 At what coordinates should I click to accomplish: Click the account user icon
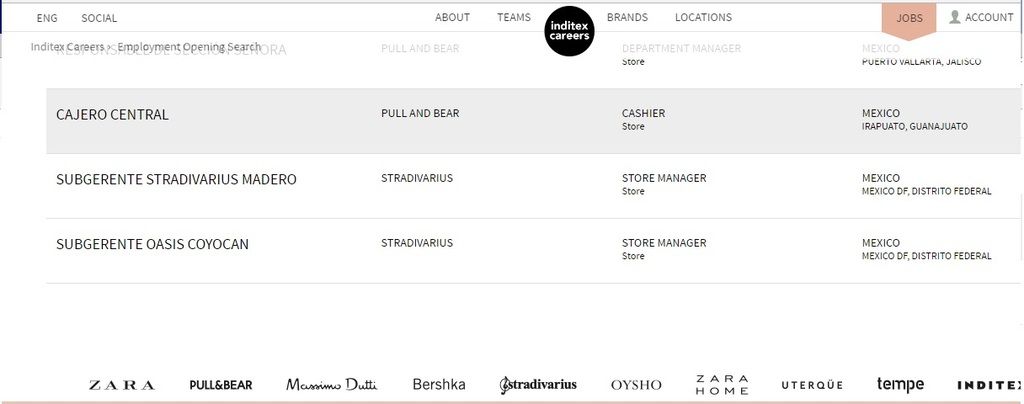[955, 17]
